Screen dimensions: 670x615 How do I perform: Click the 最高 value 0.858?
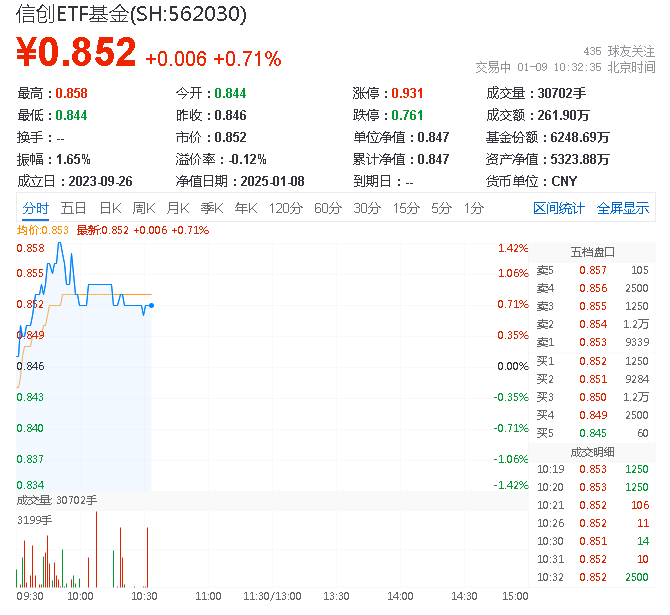point(71,93)
